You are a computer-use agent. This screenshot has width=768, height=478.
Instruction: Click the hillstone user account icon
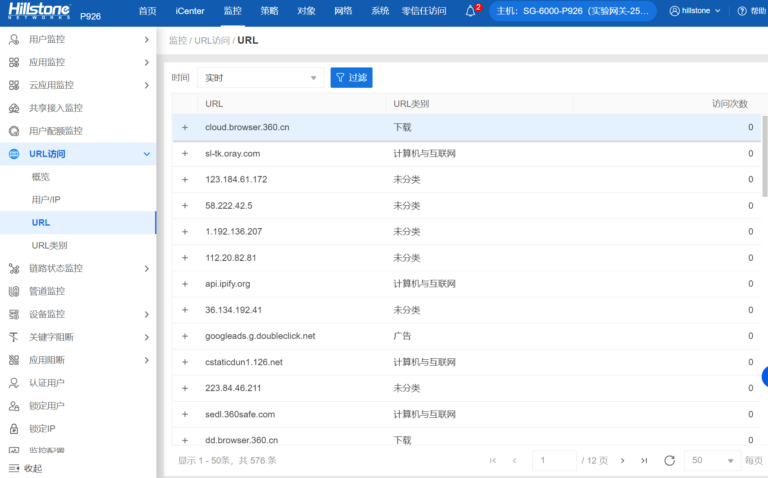pos(674,11)
